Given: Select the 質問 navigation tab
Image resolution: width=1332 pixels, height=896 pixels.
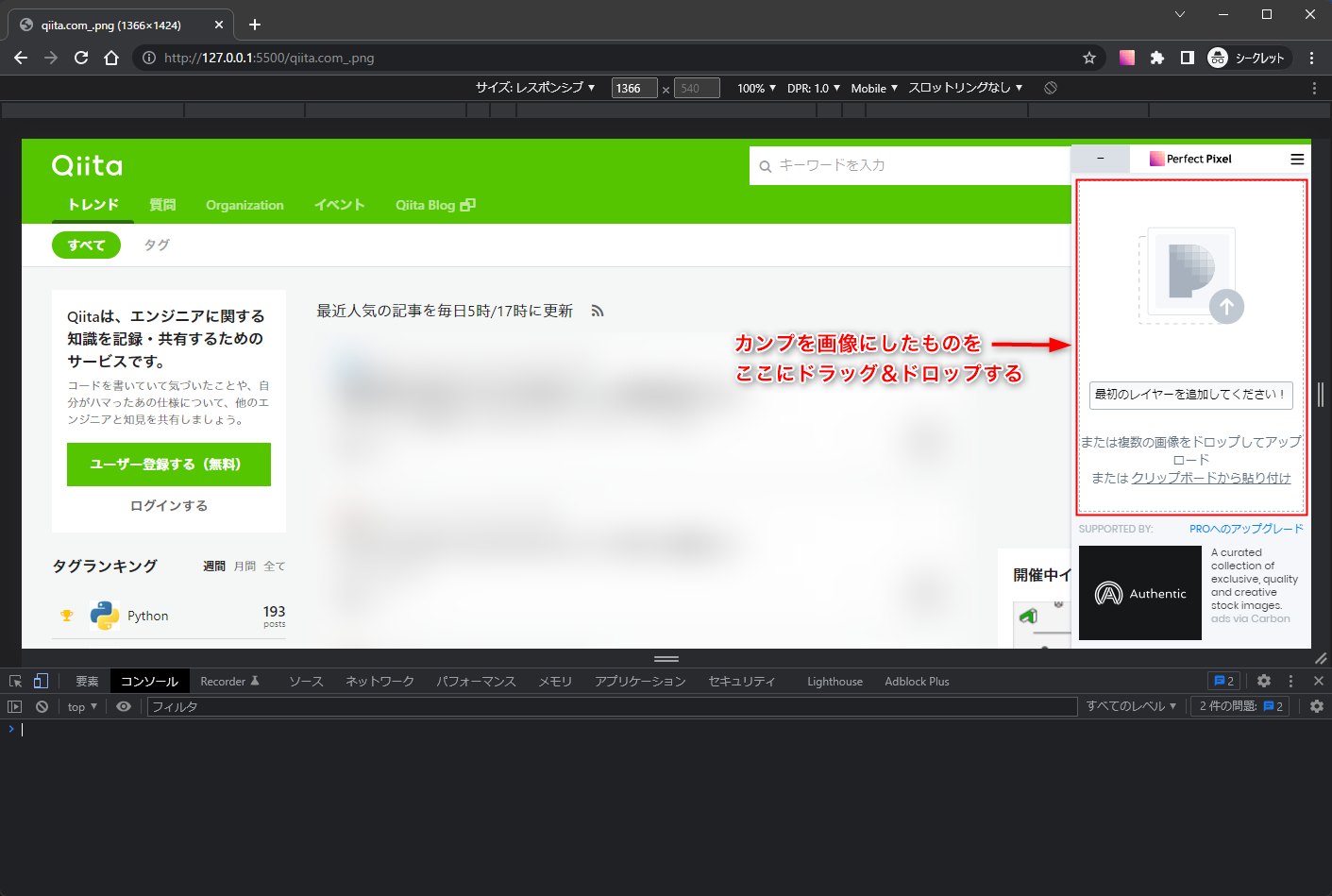Looking at the screenshot, I should point(162,205).
